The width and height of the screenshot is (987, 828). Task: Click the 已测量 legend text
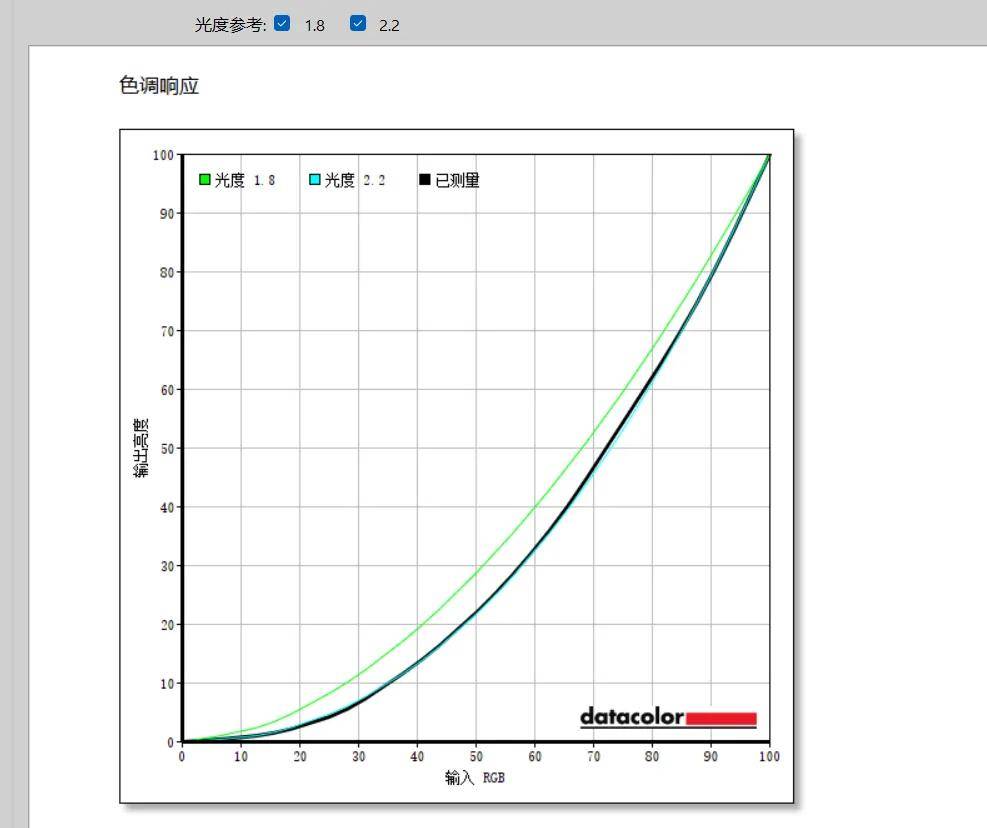point(458,180)
